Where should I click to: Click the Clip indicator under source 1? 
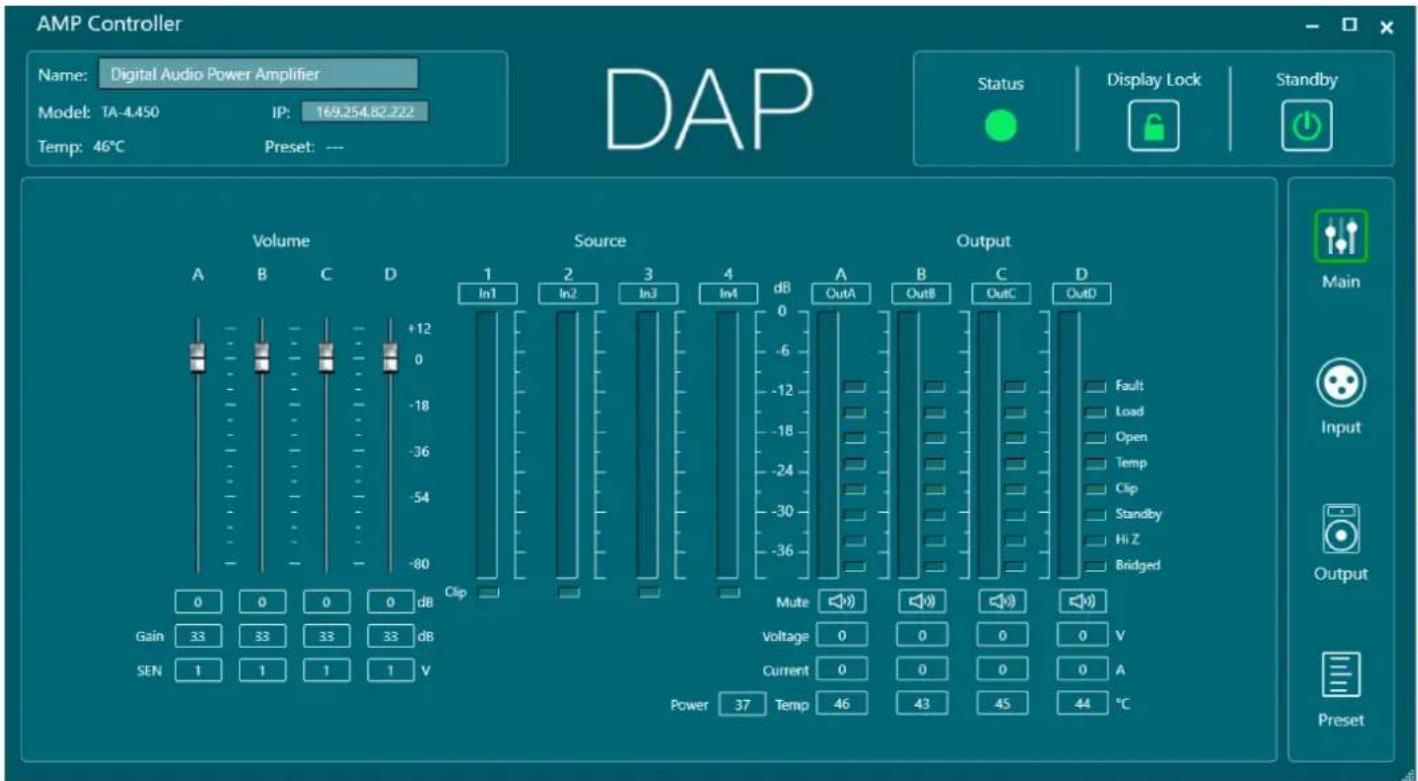[x=487, y=593]
